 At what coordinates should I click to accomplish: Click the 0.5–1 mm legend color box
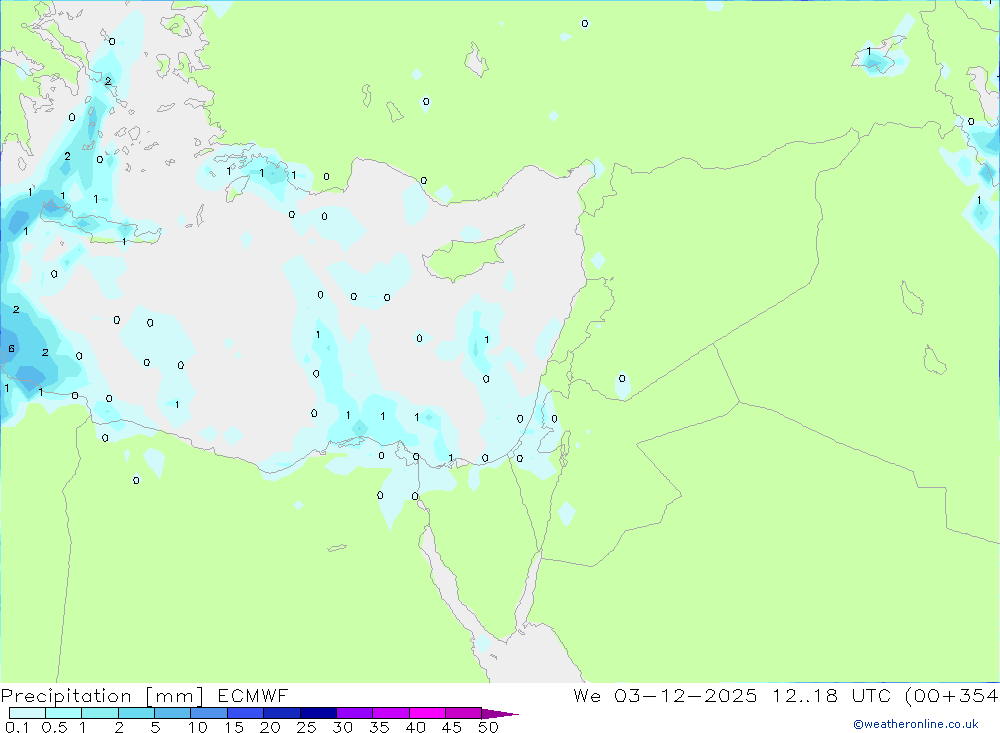64,713
